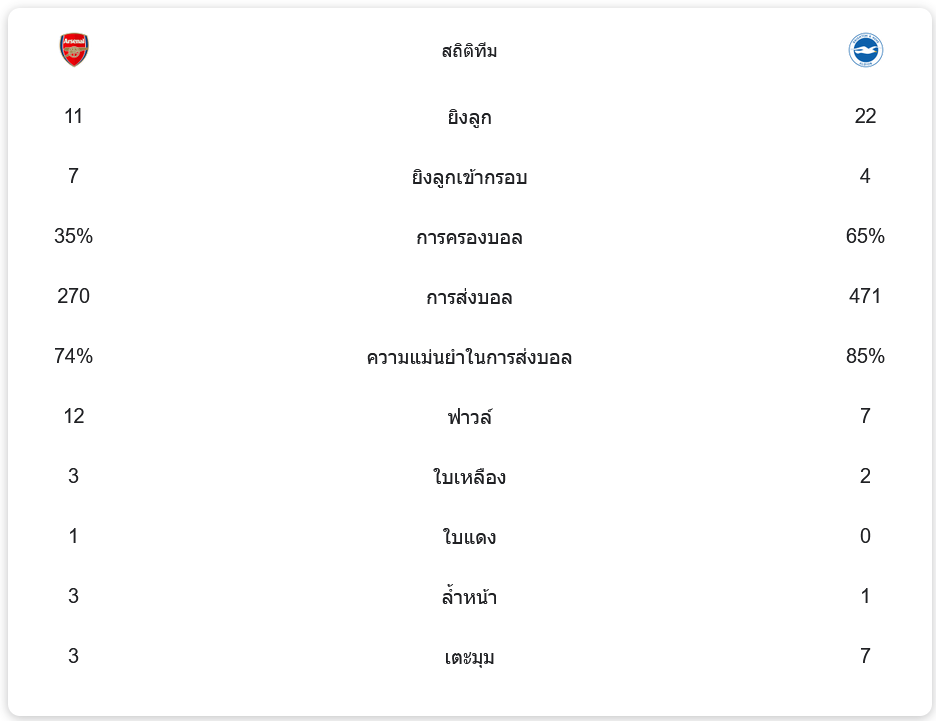
Task: Click the ล้ำหน้า offside label
Action: (x=469, y=598)
